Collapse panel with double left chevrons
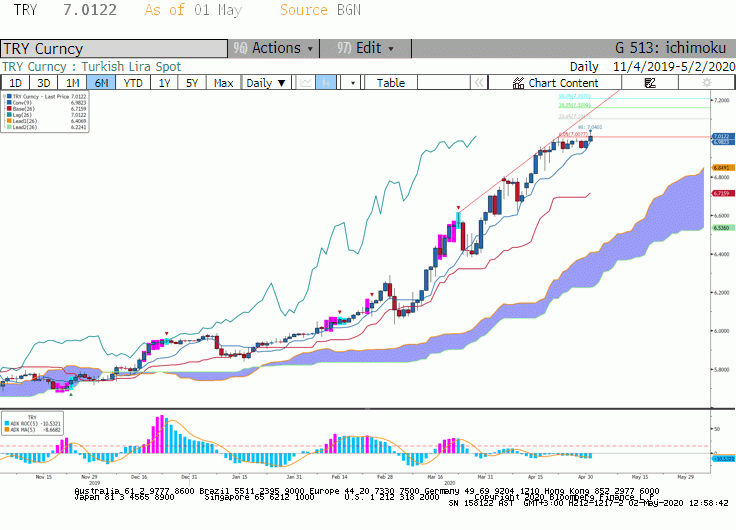The width and height of the screenshot is (736, 530). pyautogui.click(x=479, y=83)
